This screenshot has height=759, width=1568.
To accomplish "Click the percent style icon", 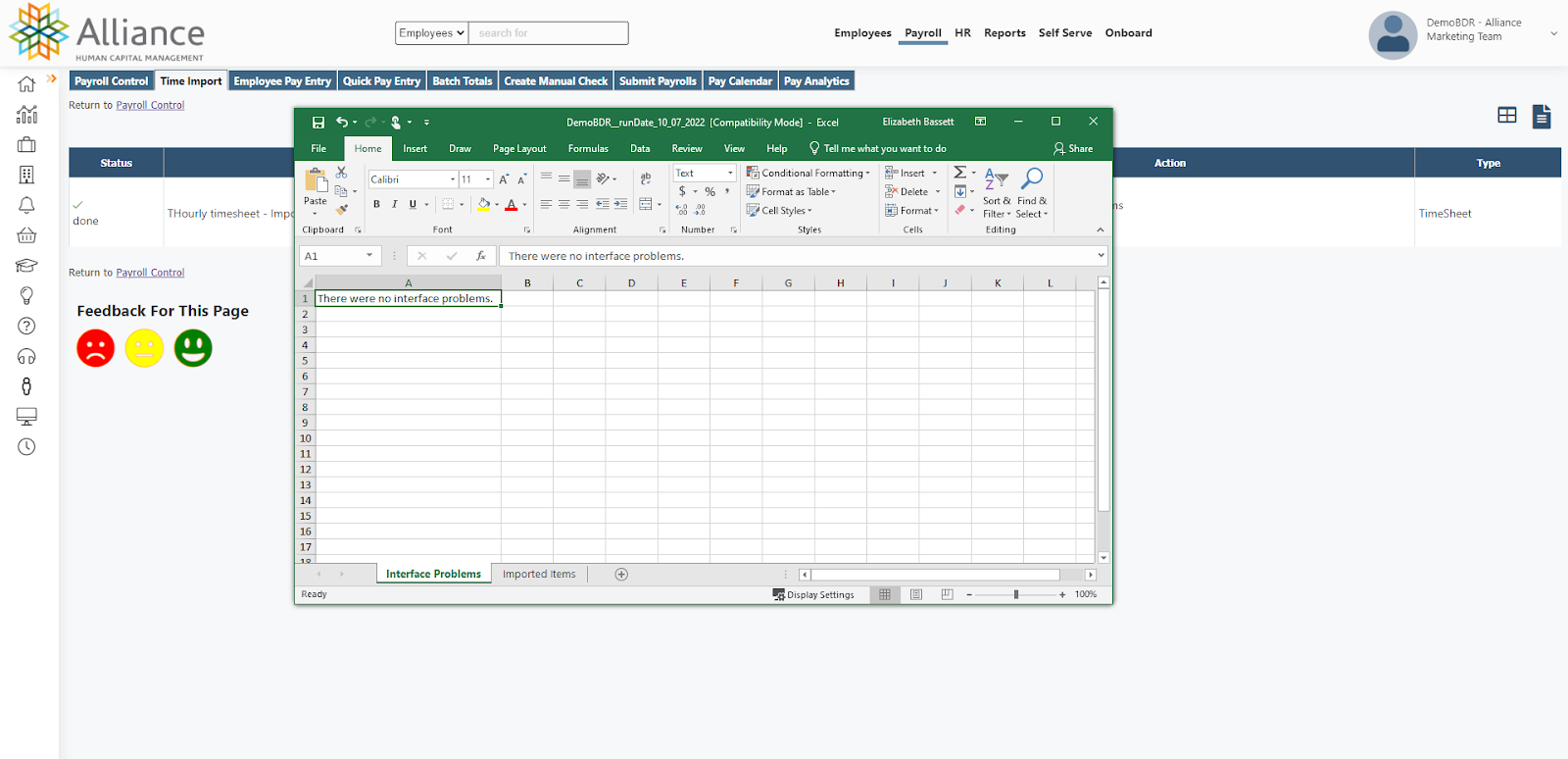I will tap(710, 191).
